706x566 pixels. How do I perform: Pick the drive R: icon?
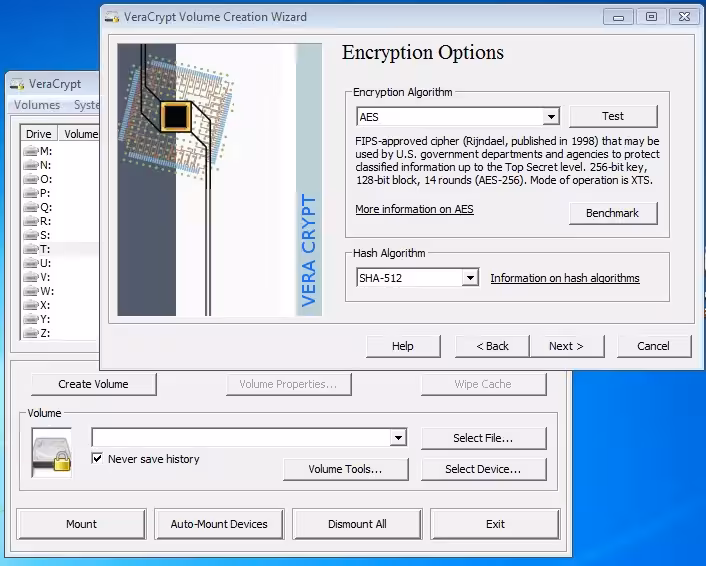[31, 220]
